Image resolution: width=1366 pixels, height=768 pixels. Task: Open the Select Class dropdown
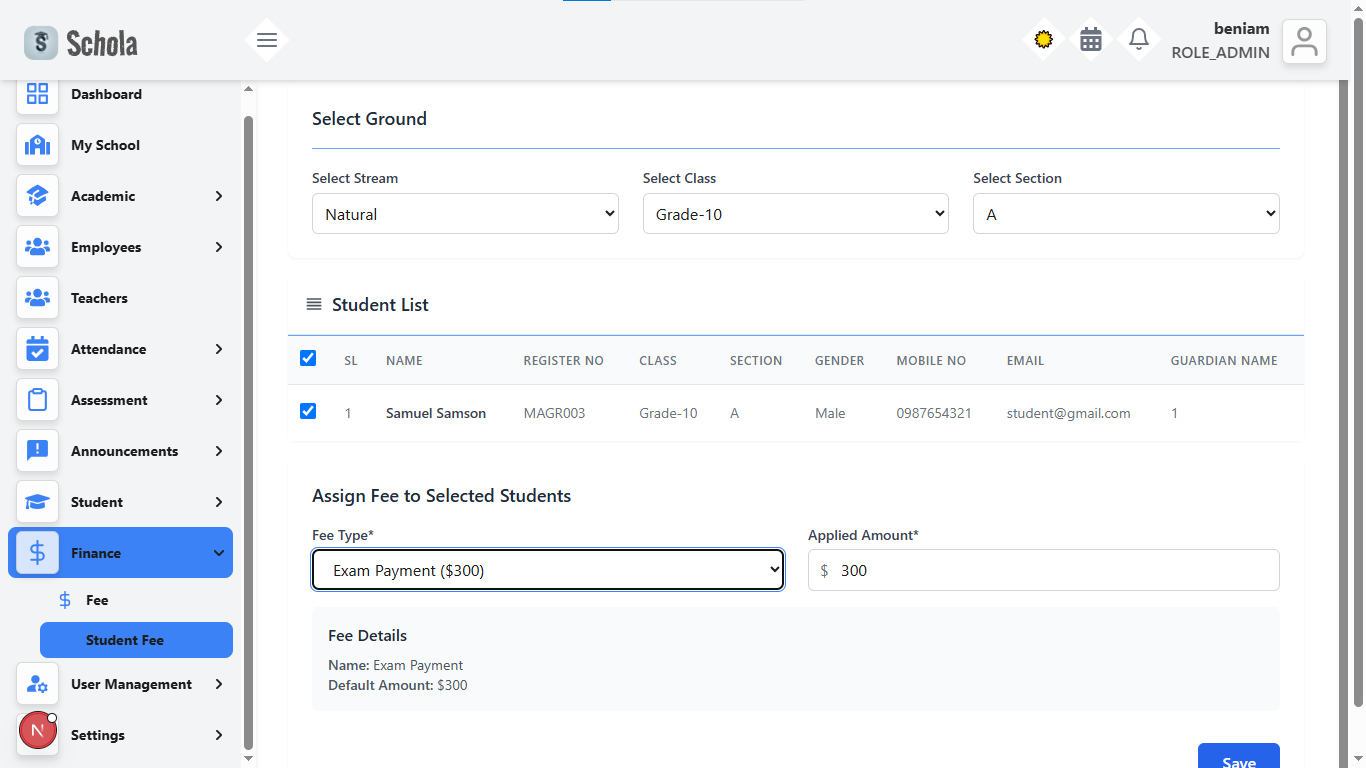tap(795, 214)
